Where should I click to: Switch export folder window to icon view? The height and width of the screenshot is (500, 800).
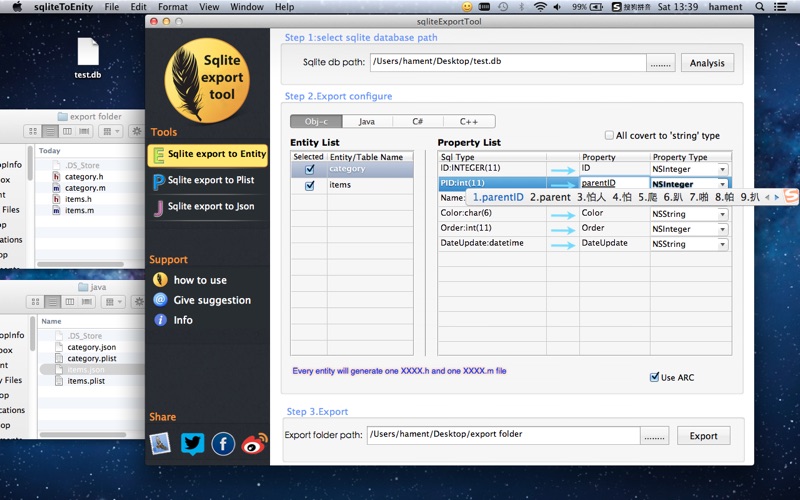tap(33, 131)
